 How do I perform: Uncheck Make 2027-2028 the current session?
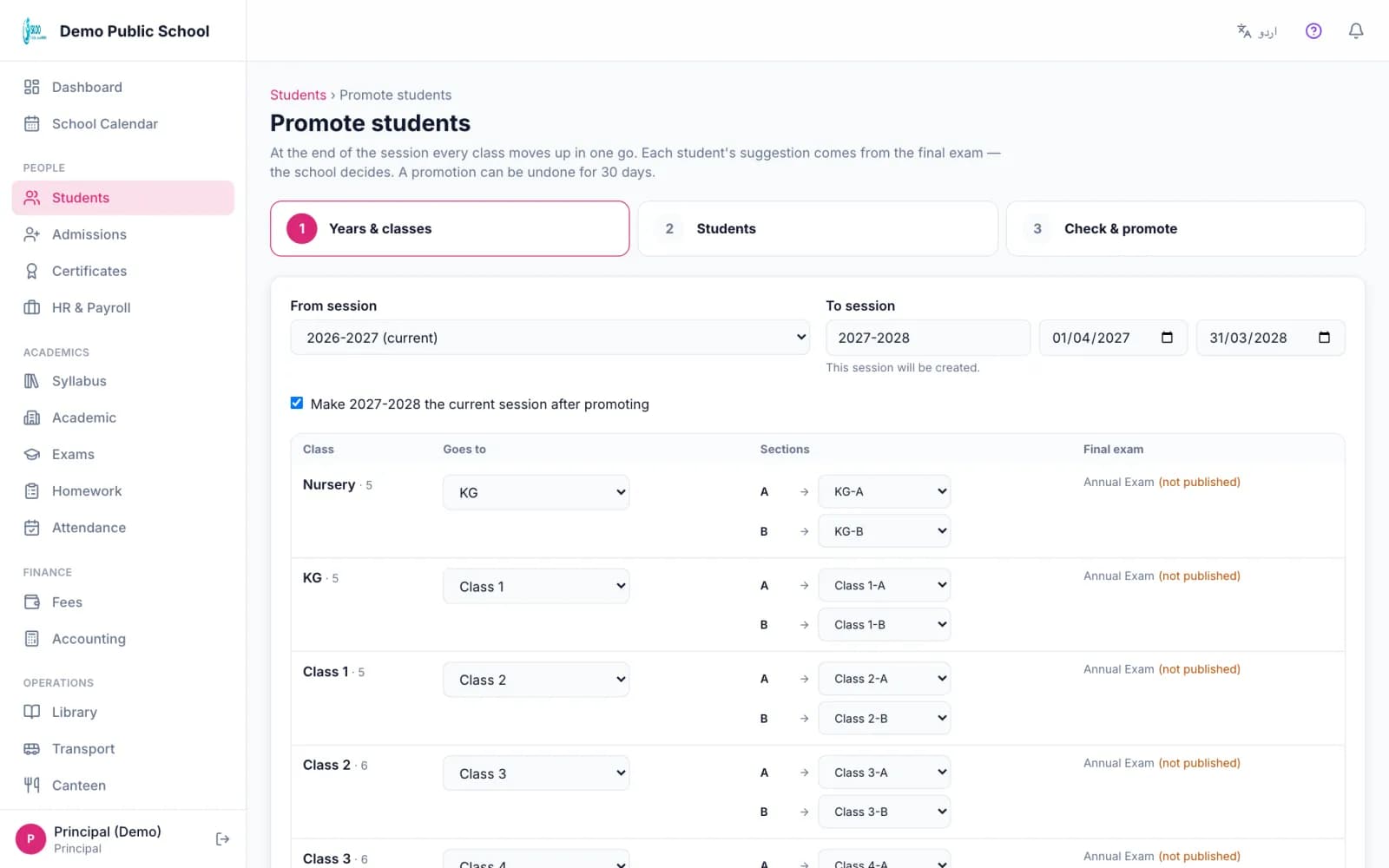(x=297, y=403)
